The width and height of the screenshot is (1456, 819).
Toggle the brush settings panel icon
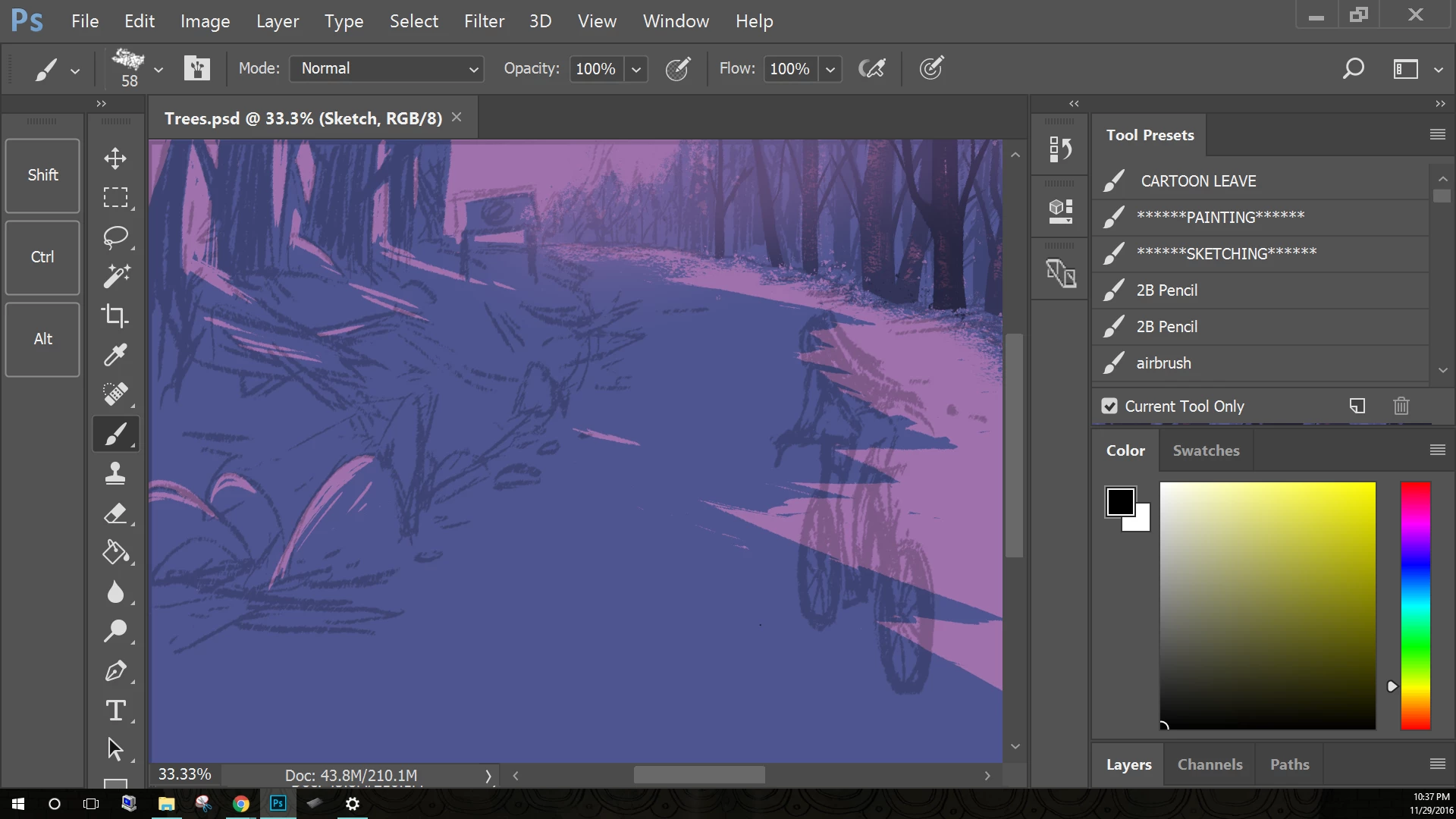(197, 68)
